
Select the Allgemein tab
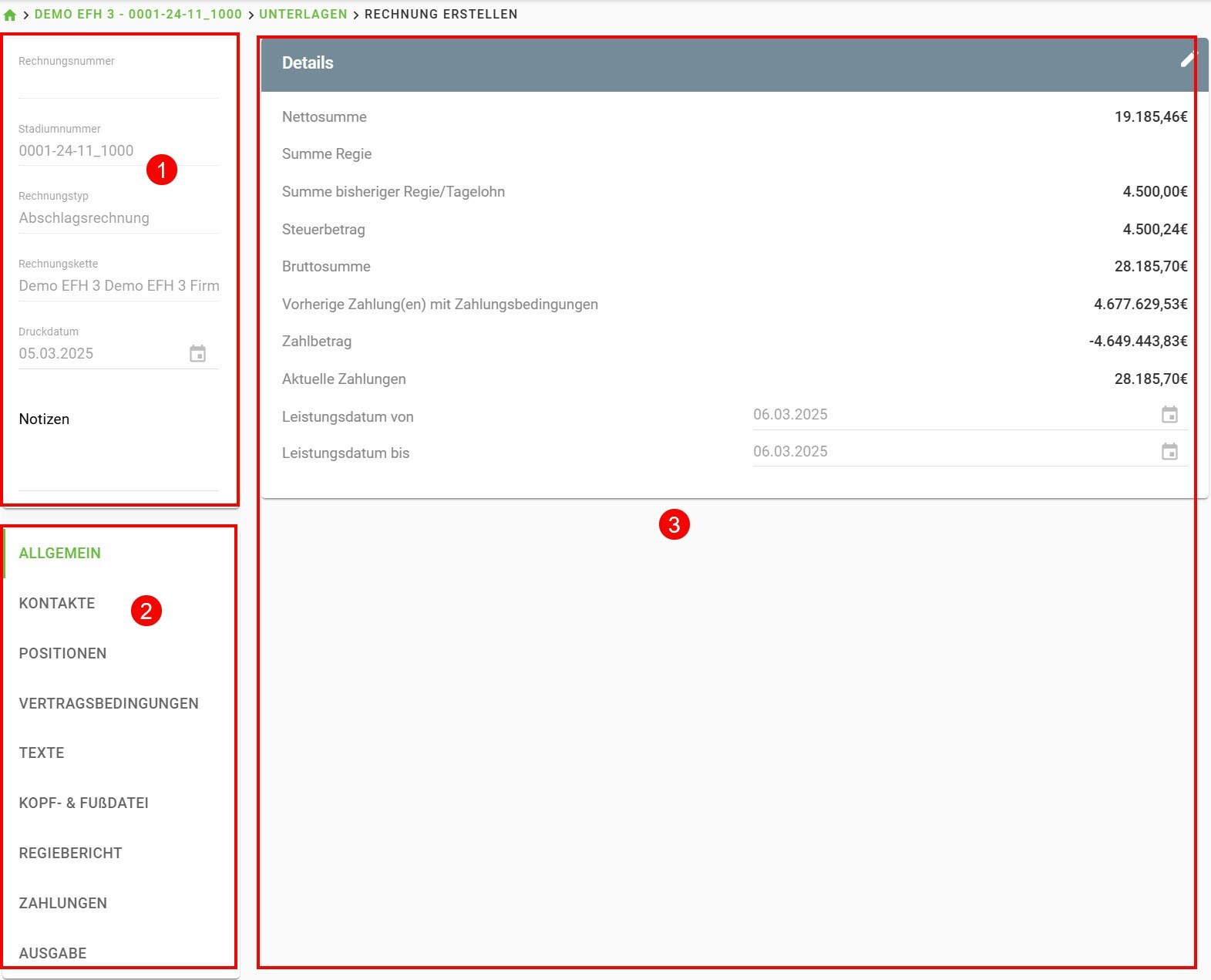coord(60,553)
